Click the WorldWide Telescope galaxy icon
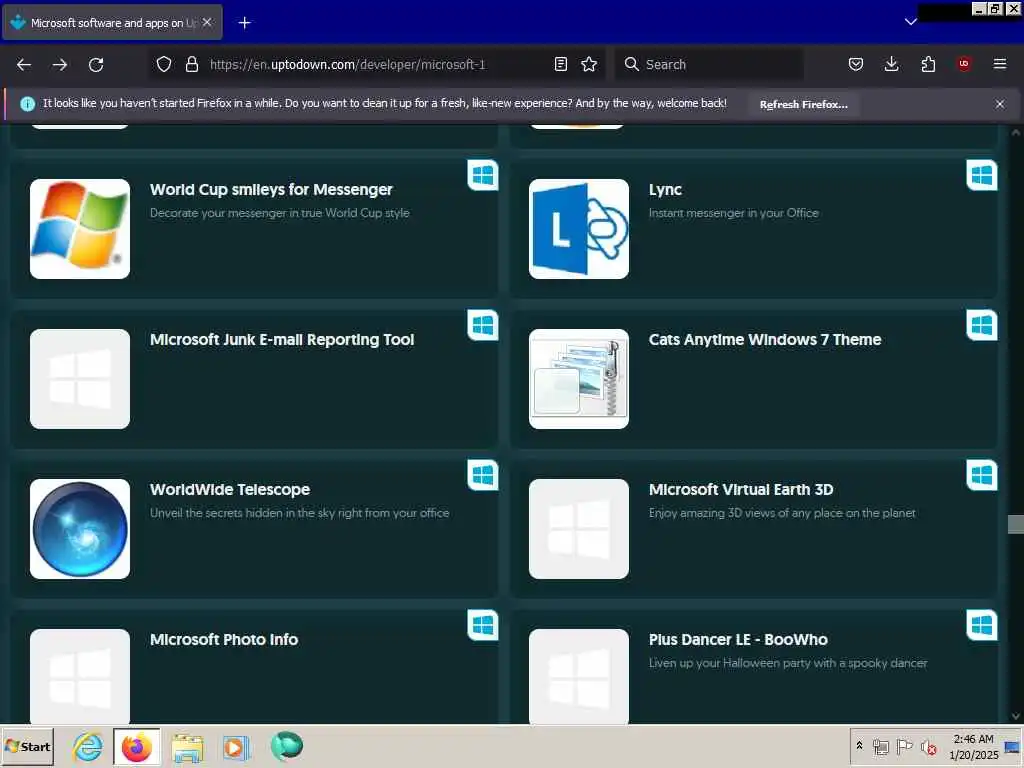 coord(80,529)
